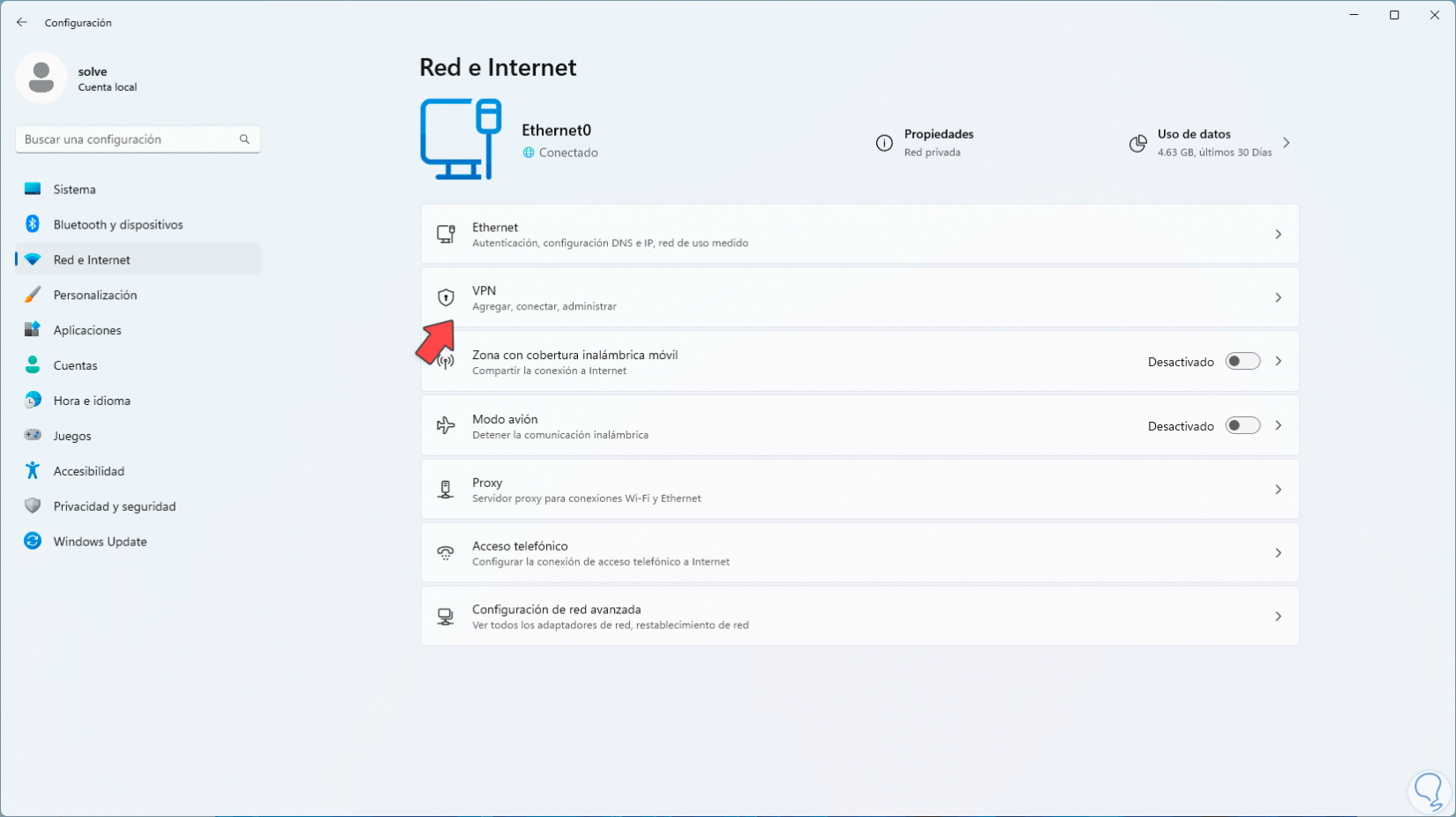
Task: Click the large Ethernet0 computer icon
Action: pos(461,139)
